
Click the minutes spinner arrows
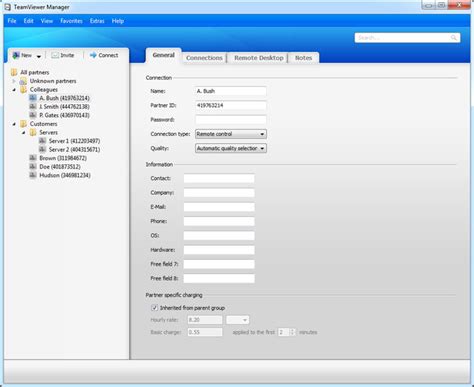coord(292,332)
